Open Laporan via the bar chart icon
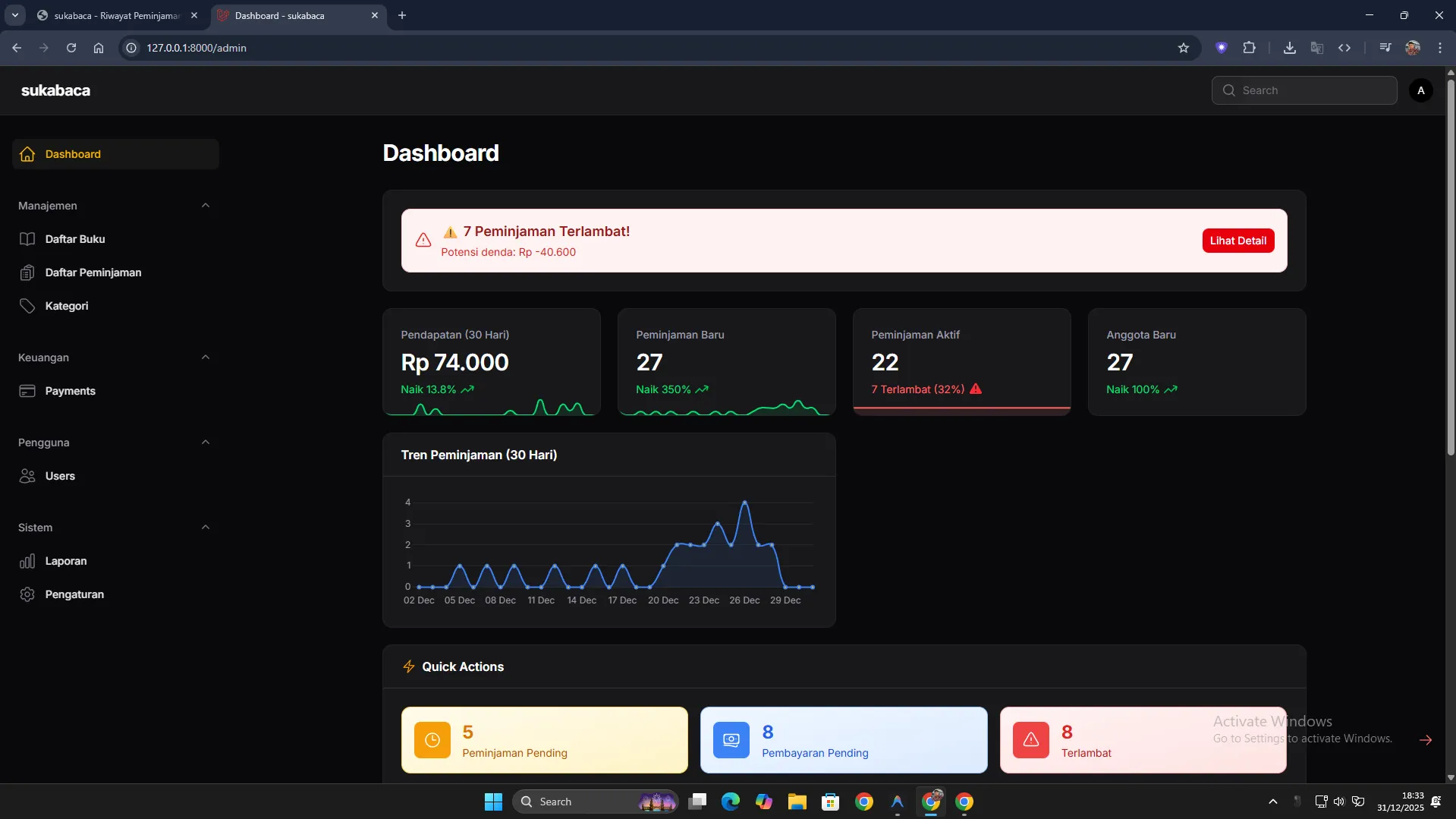Screen dimensions: 1456x819 pos(27,561)
